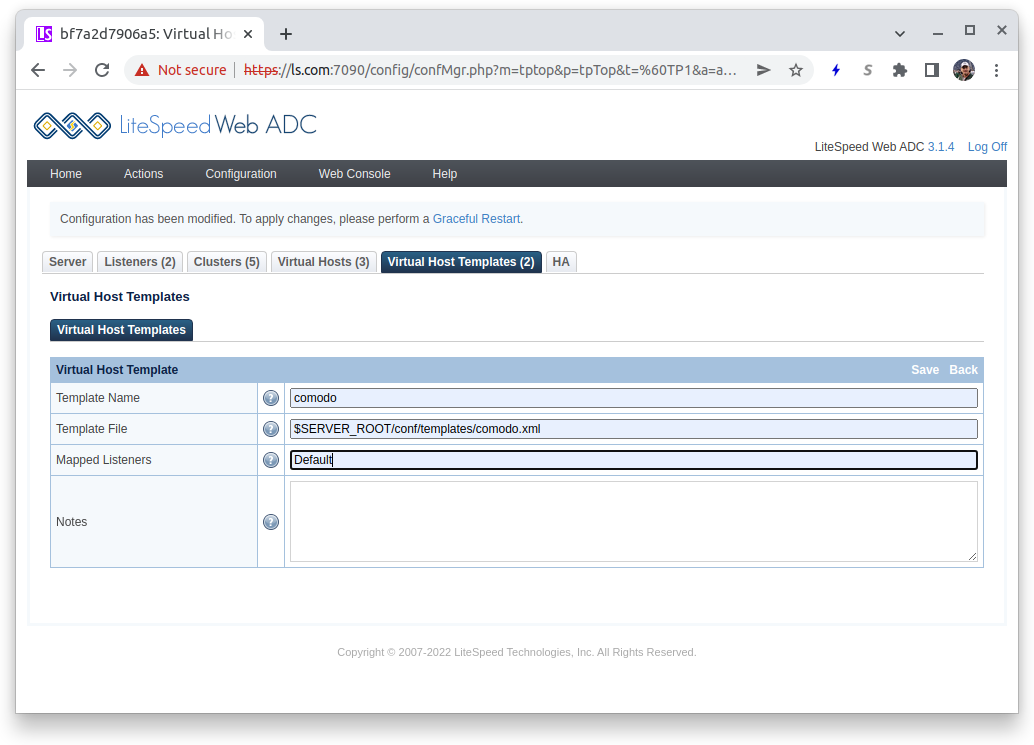This screenshot has height=745, width=1034.
Task: Focus the Template Name input field
Action: (x=634, y=398)
